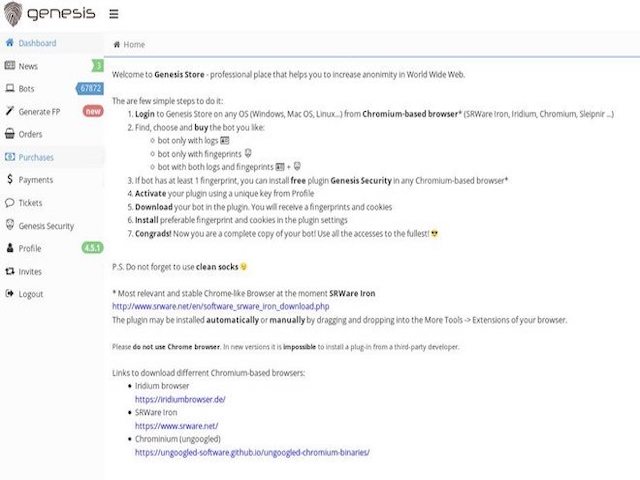The width and height of the screenshot is (640, 480).
Task: Click the Orders cart icon
Action: pos(10,134)
